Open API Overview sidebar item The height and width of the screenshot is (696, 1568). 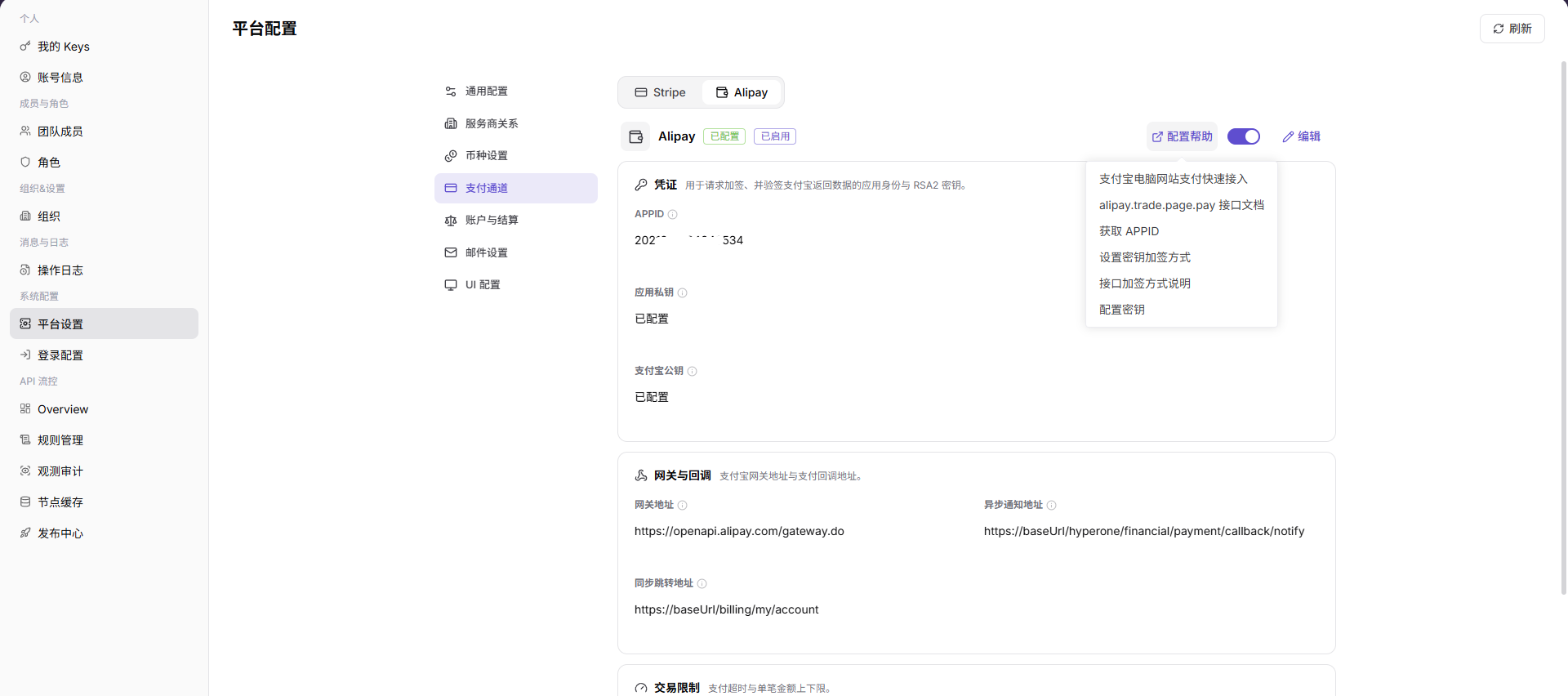[x=104, y=409]
